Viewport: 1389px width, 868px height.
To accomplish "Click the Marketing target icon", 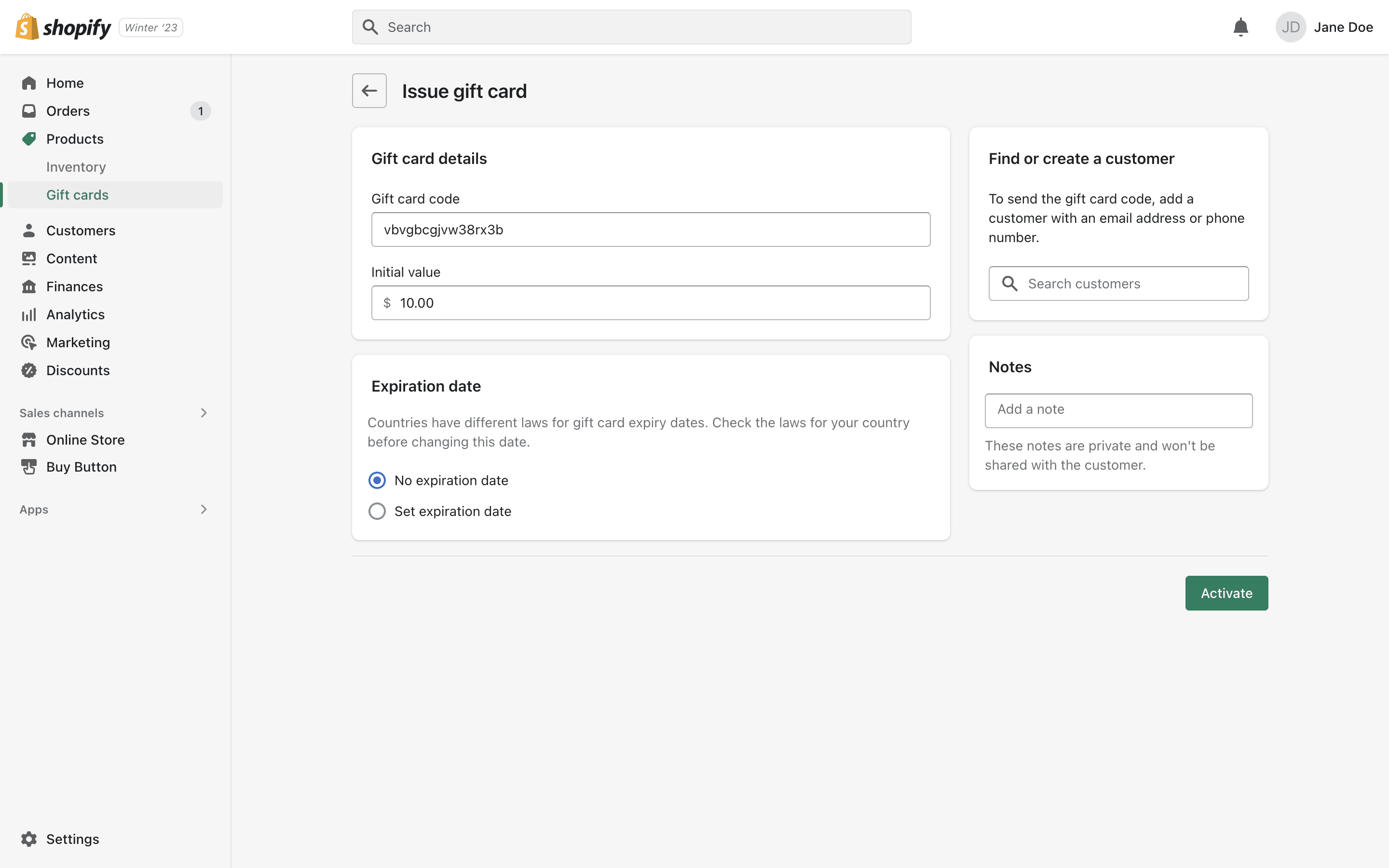I will tap(29, 343).
